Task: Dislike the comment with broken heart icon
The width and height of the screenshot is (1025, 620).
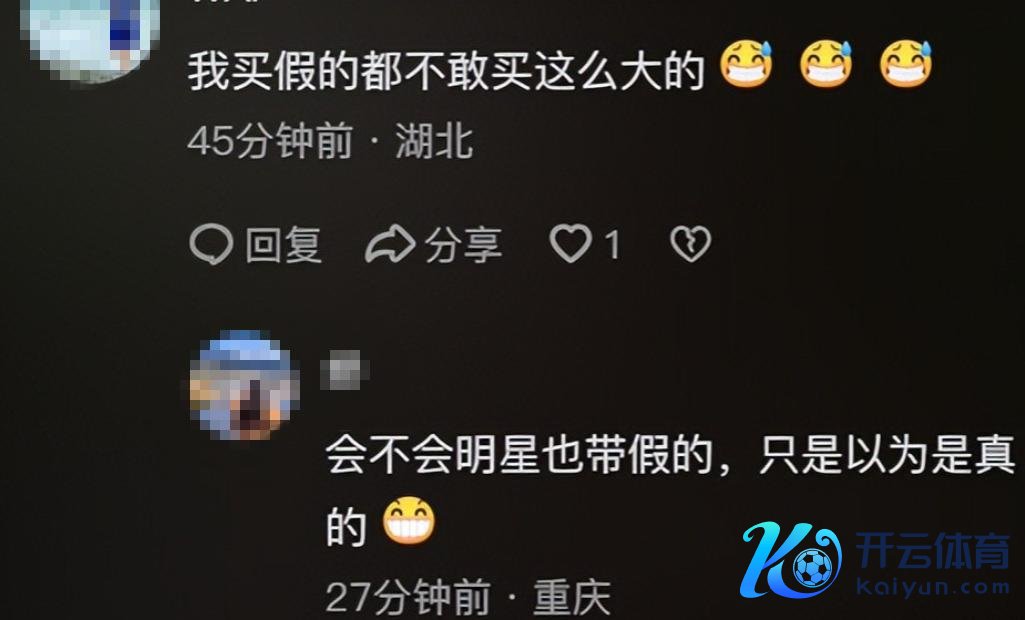Action: point(690,245)
